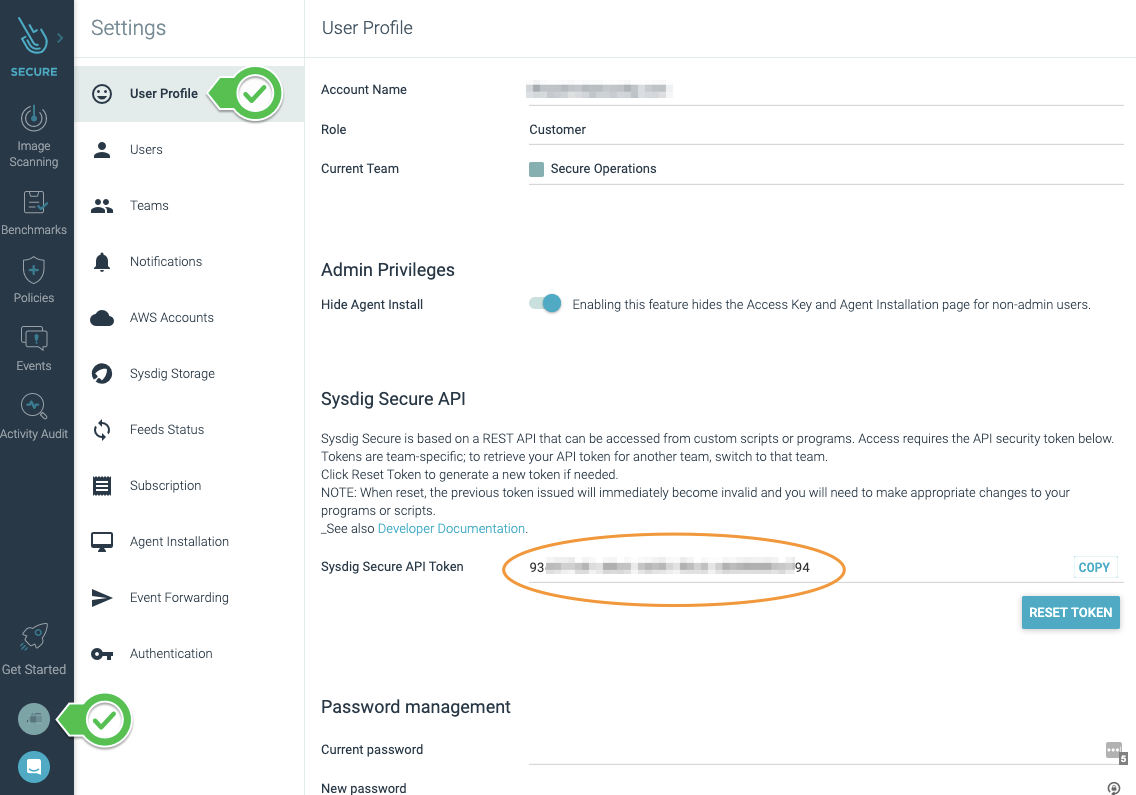Image resolution: width=1136 pixels, height=795 pixels.
Task: Click the key icon in New password field
Action: (1114, 788)
